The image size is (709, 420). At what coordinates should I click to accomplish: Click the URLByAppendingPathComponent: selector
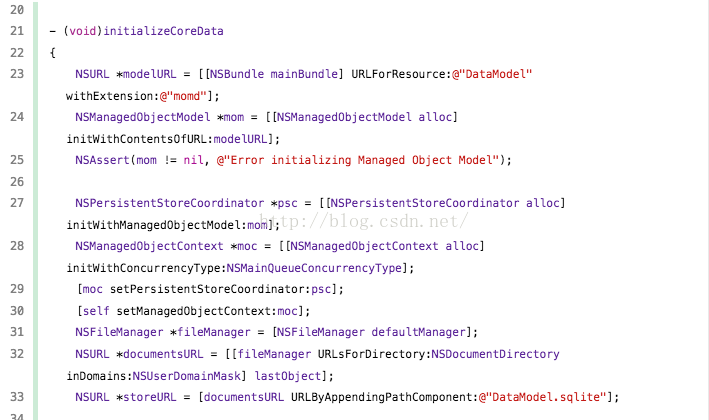(x=385, y=397)
